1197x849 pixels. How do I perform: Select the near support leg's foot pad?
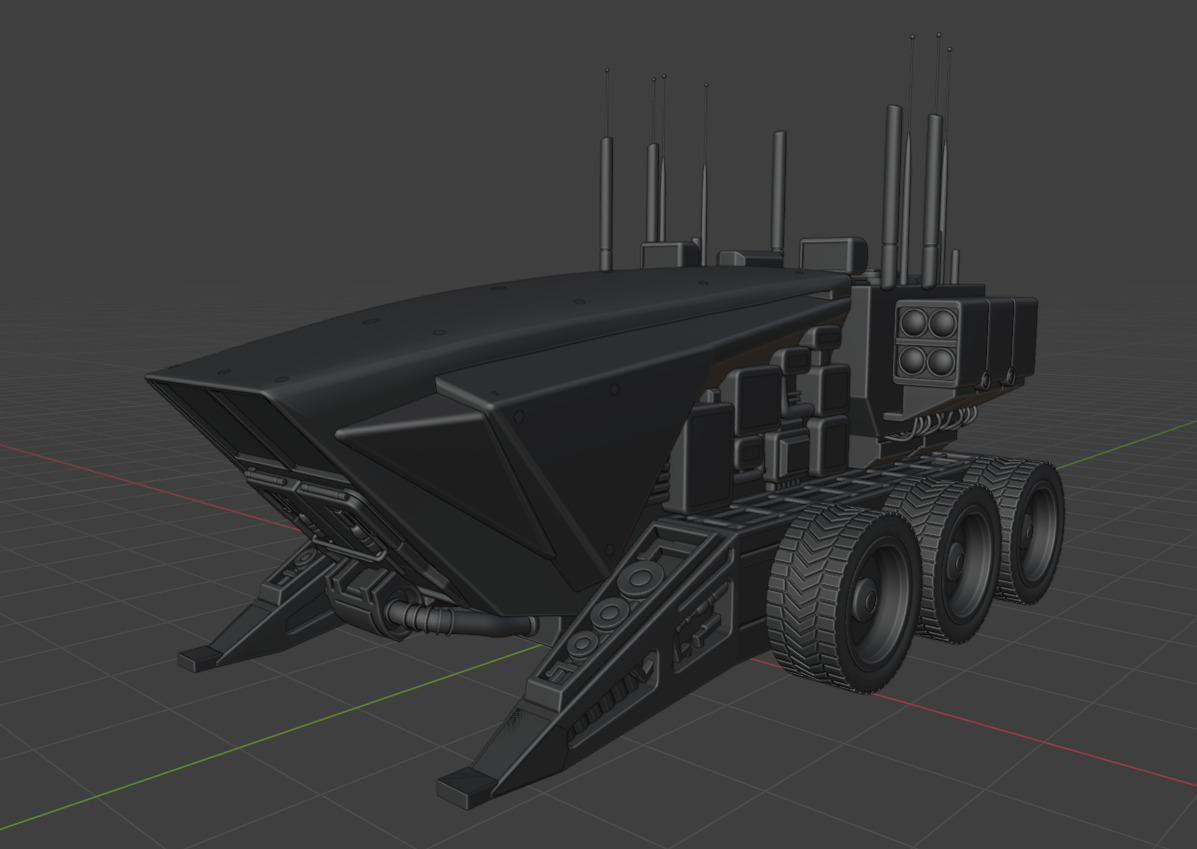(x=466, y=789)
